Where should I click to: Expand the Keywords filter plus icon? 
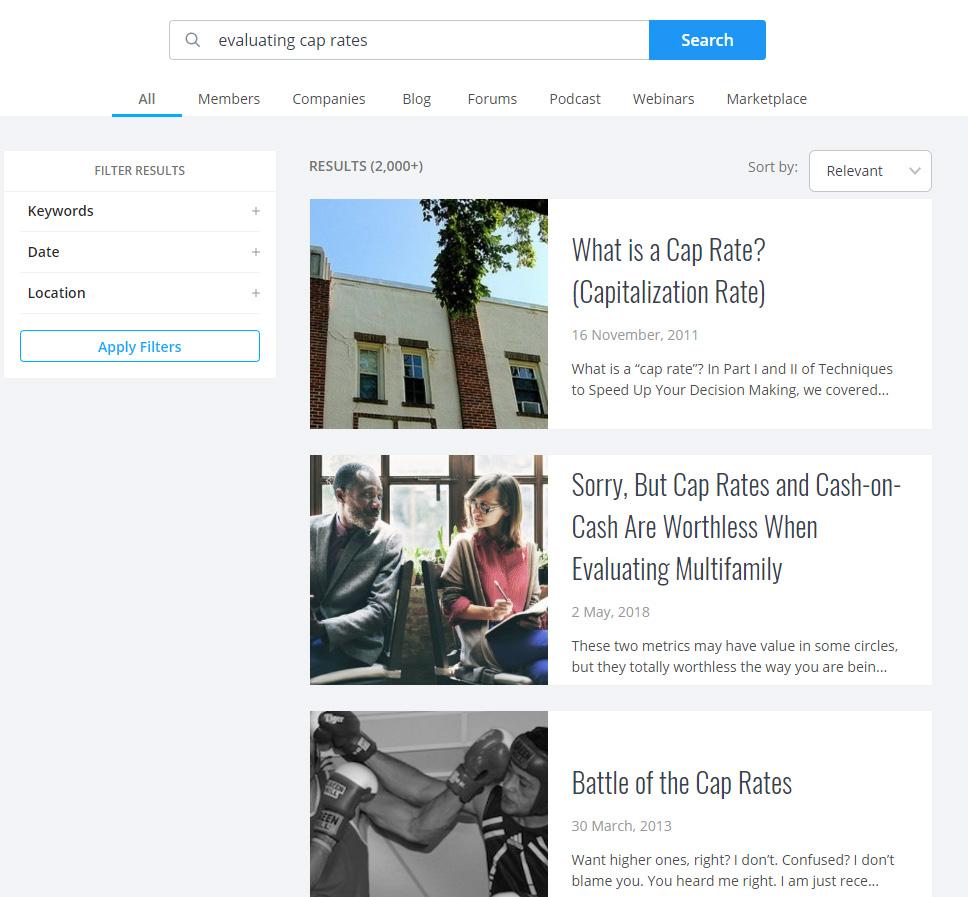pyautogui.click(x=256, y=211)
